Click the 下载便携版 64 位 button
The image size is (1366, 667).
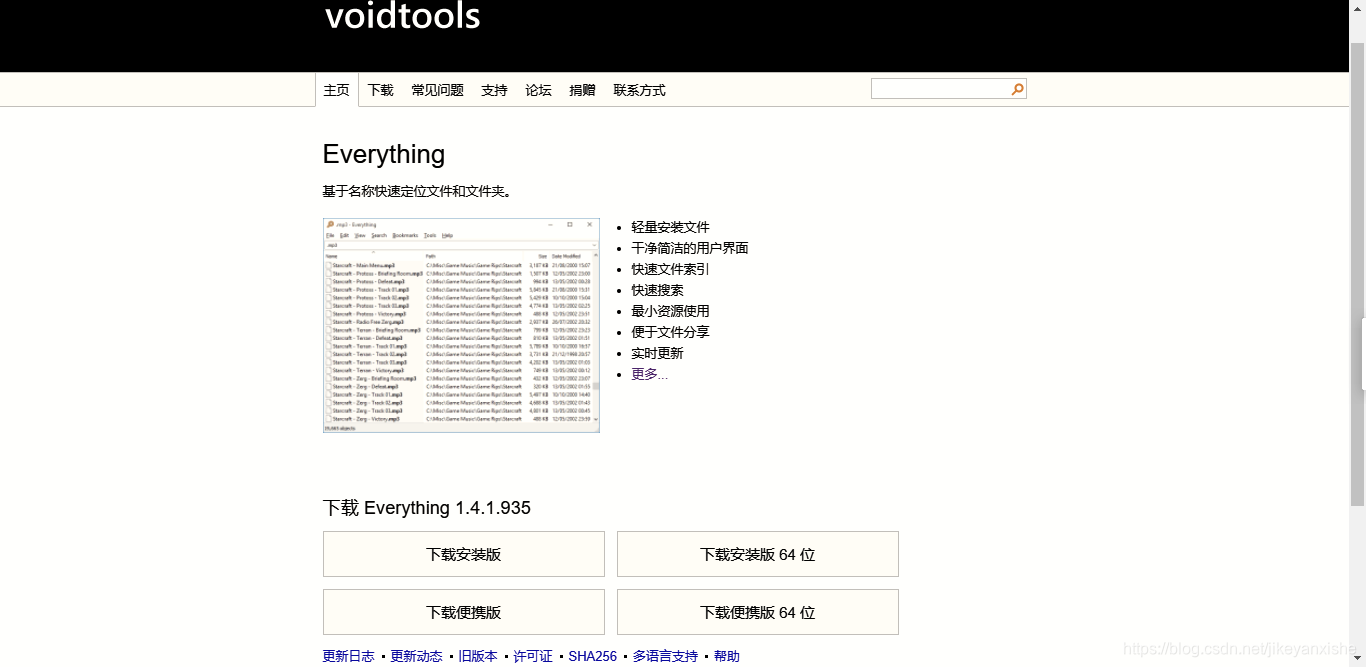(758, 612)
